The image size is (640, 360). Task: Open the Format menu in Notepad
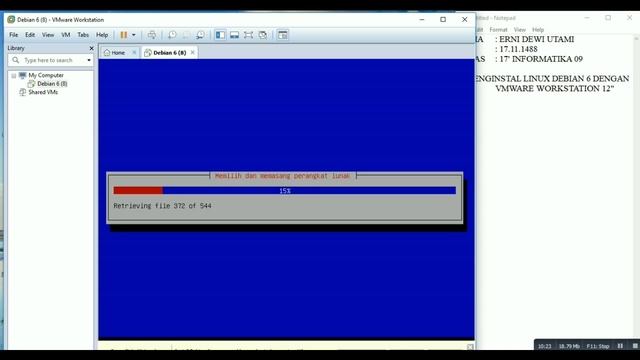(498, 30)
